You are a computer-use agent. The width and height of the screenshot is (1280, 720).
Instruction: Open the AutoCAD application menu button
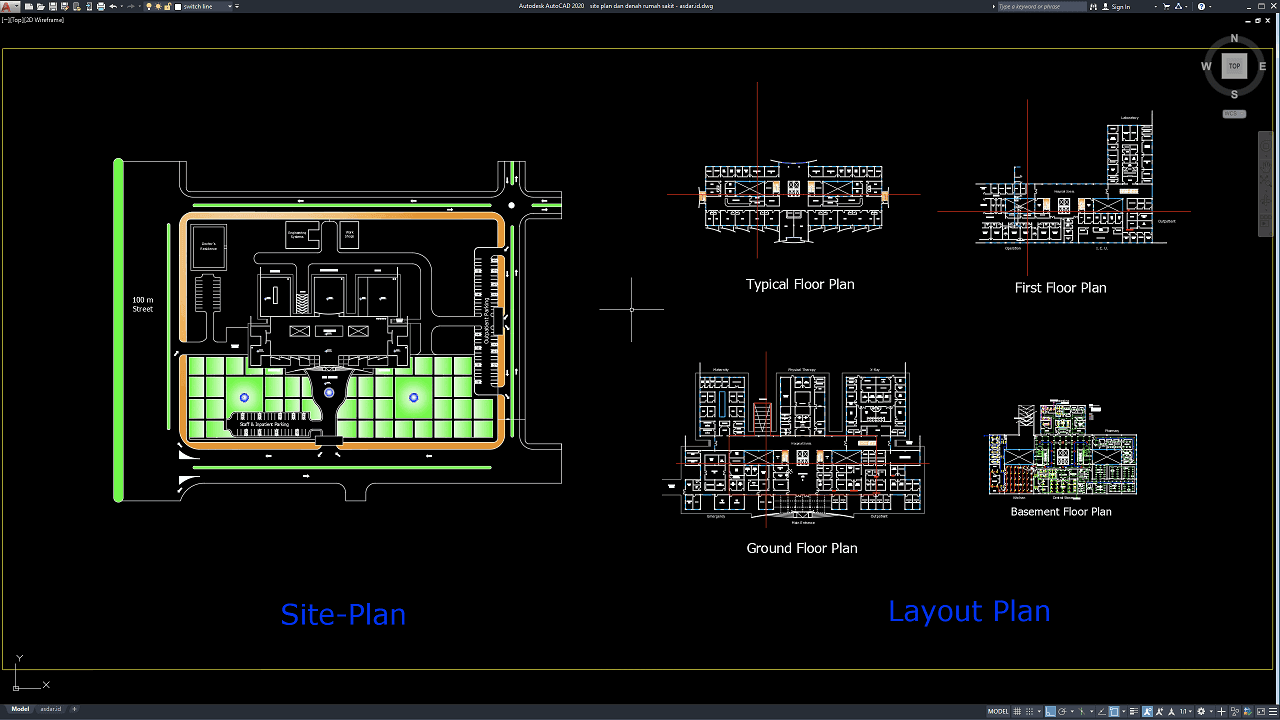click(9, 6)
